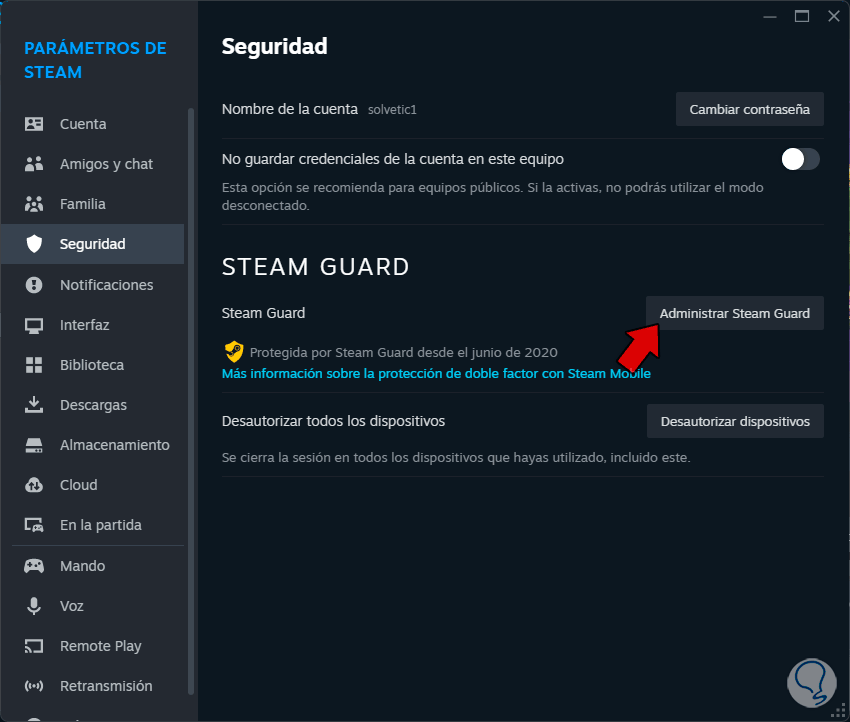Viewport: 850px width, 722px height.
Task: Click the Mando gamepad icon
Action: (34, 566)
